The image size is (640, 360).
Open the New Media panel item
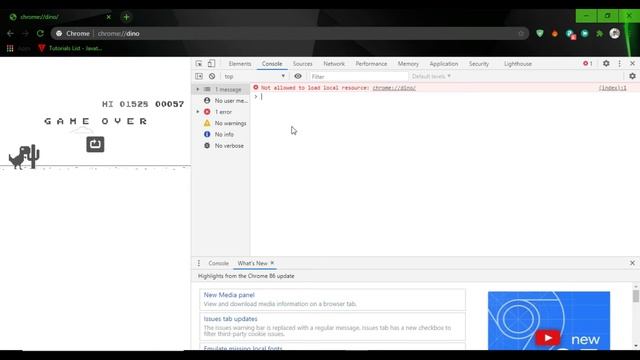point(332,299)
